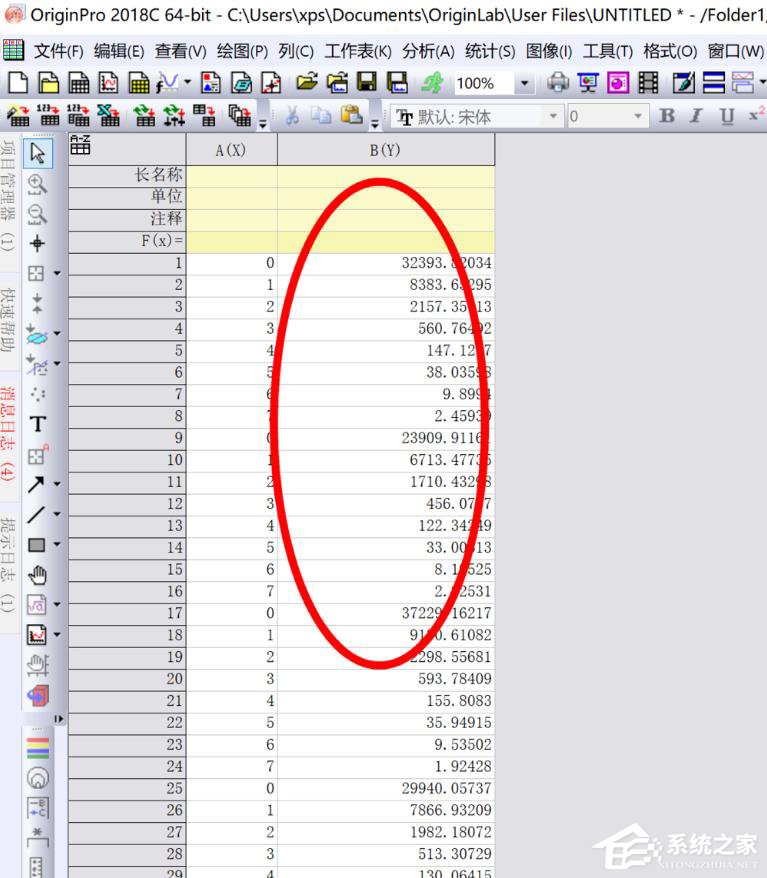This screenshot has width=767, height=878.
Task: Select column B(Y) header
Action: (386, 150)
